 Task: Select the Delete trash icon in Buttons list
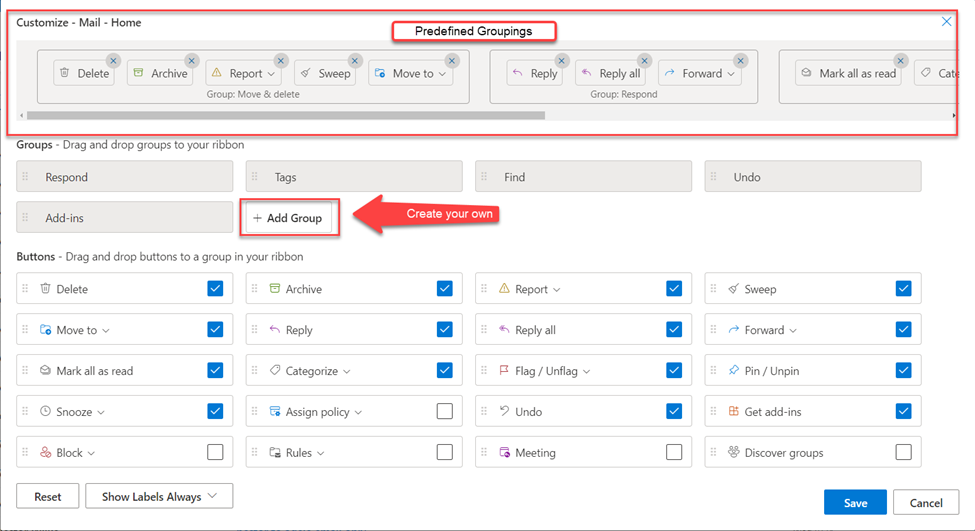point(45,288)
